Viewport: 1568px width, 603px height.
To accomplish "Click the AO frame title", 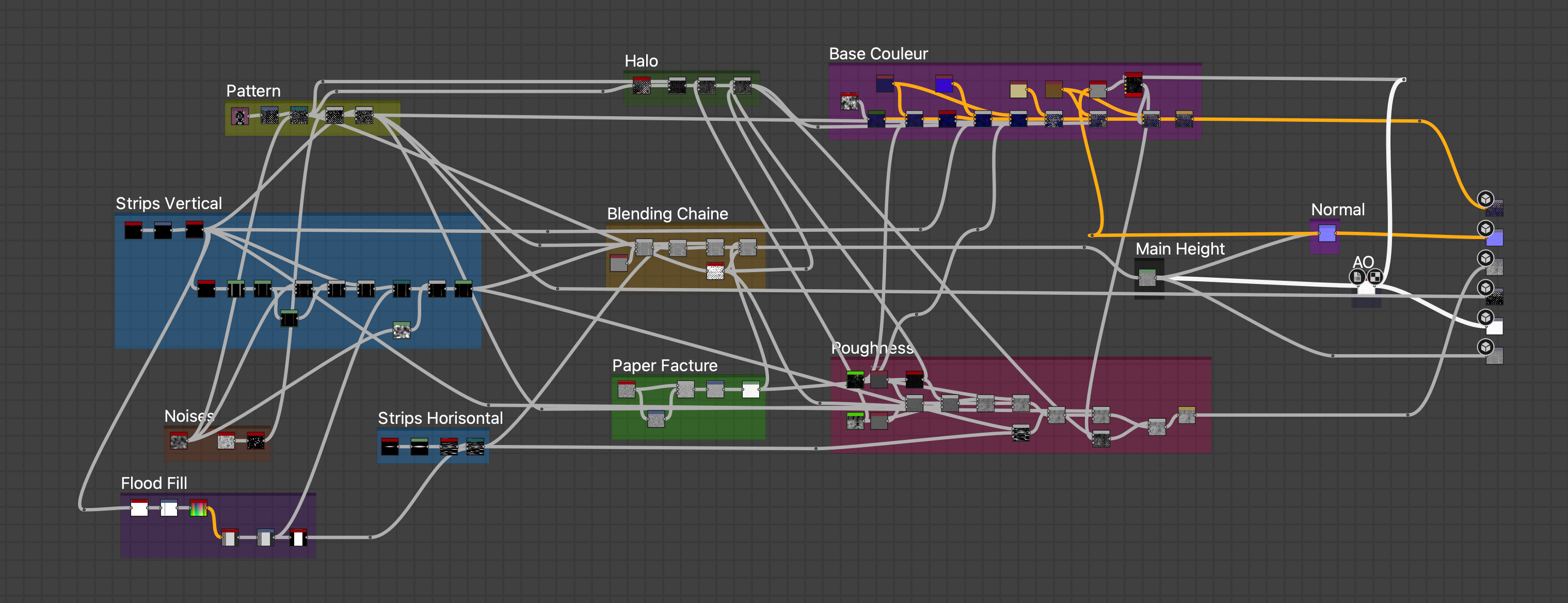I will pos(1363,262).
